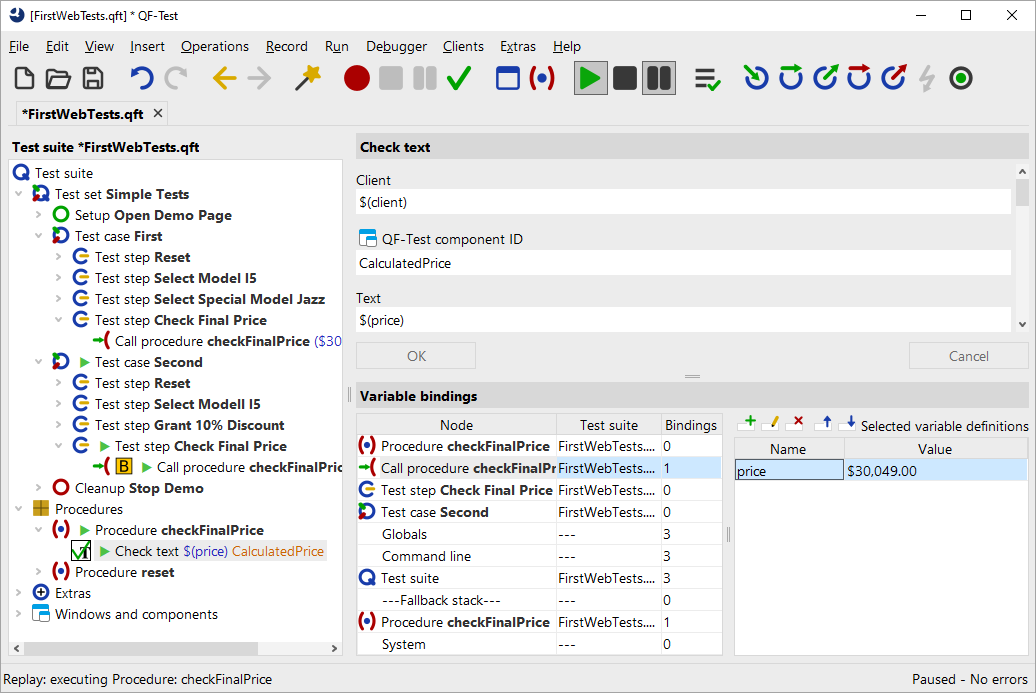Skip out of node red arrow icon

(894, 77)
